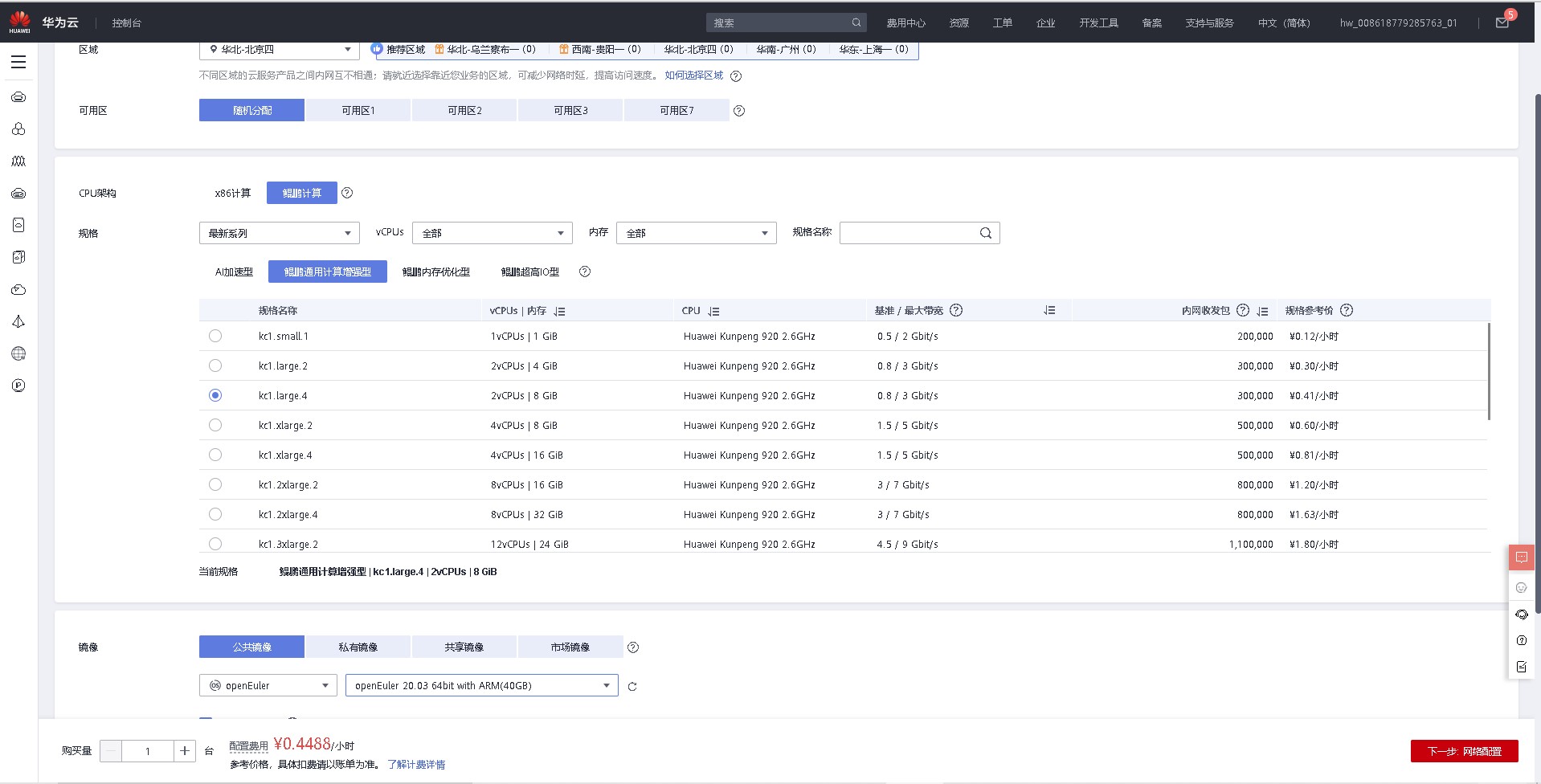Click help icon next to 鲲鹏计算

pyautogui.click(x=347, y=193)
